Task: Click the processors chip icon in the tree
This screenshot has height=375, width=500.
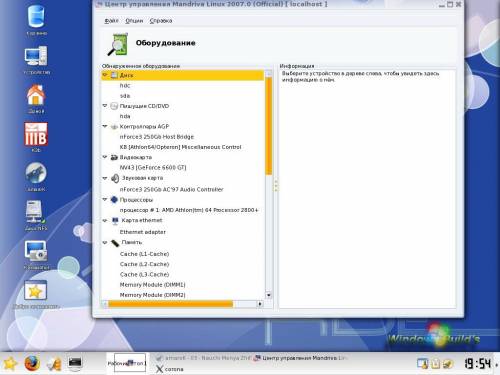Action: coord(114,200)
